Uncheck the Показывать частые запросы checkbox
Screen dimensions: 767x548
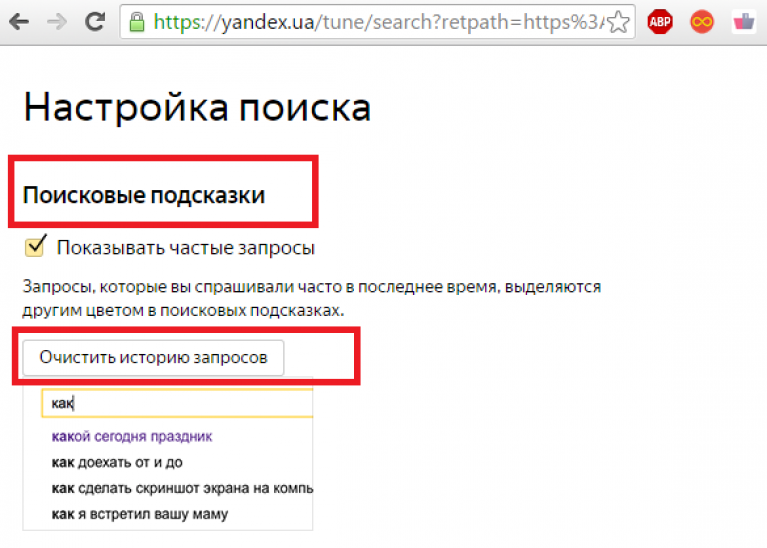[x=35, y=246]
